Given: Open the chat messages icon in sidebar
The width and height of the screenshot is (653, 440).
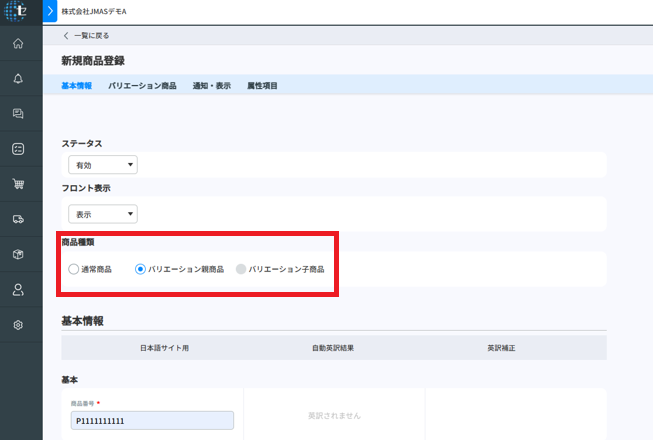Looking at the screenshot, I should pos(18,114).
